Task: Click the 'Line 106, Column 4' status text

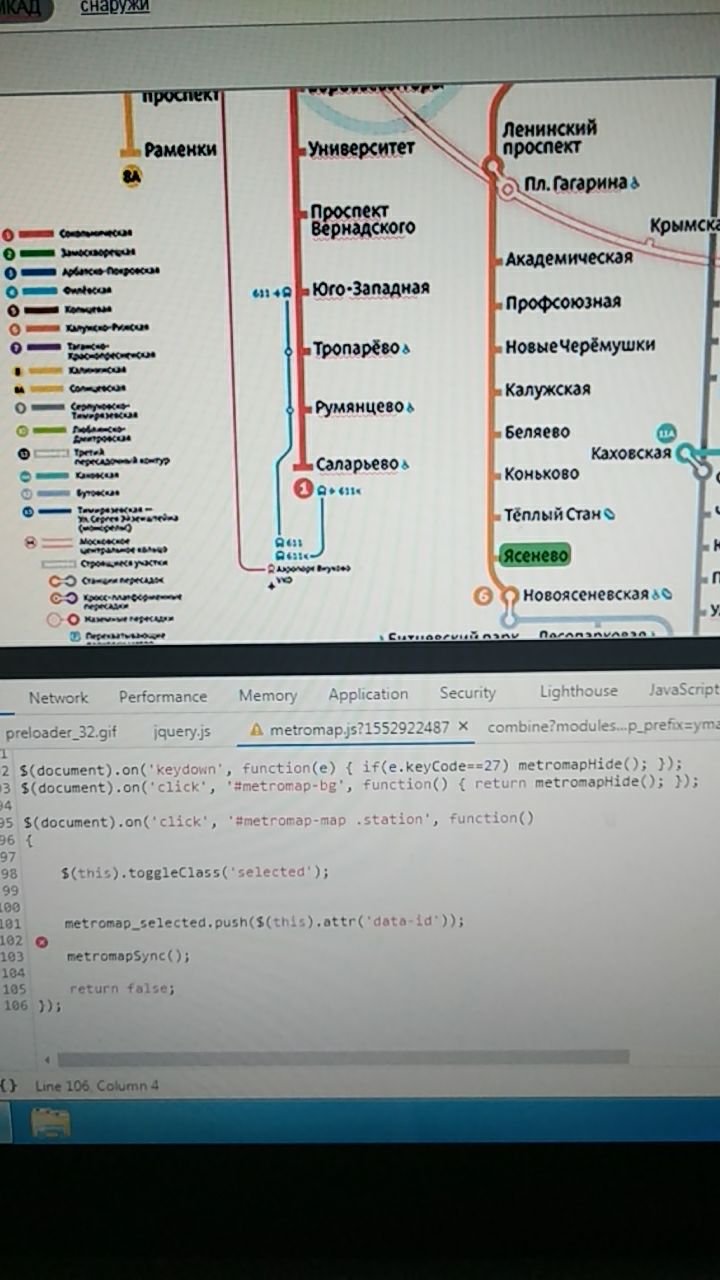Action: 97,1085
